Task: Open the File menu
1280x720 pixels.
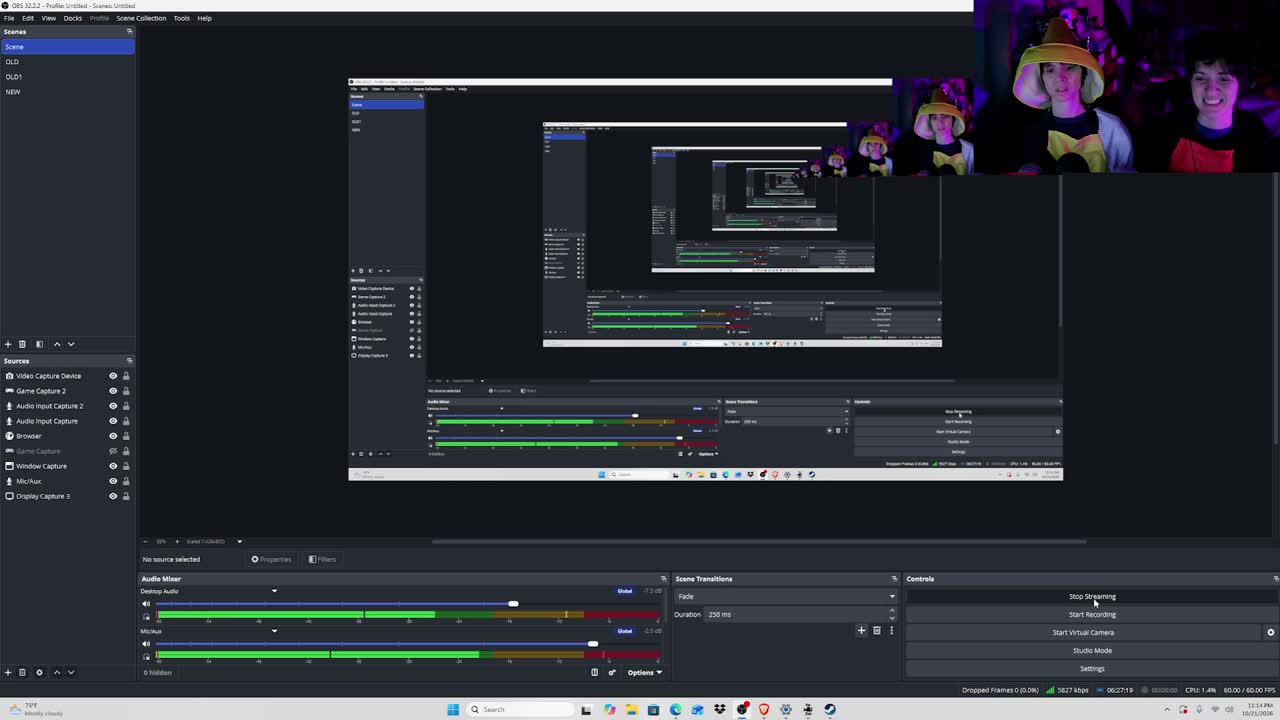Action: [9, 18]
